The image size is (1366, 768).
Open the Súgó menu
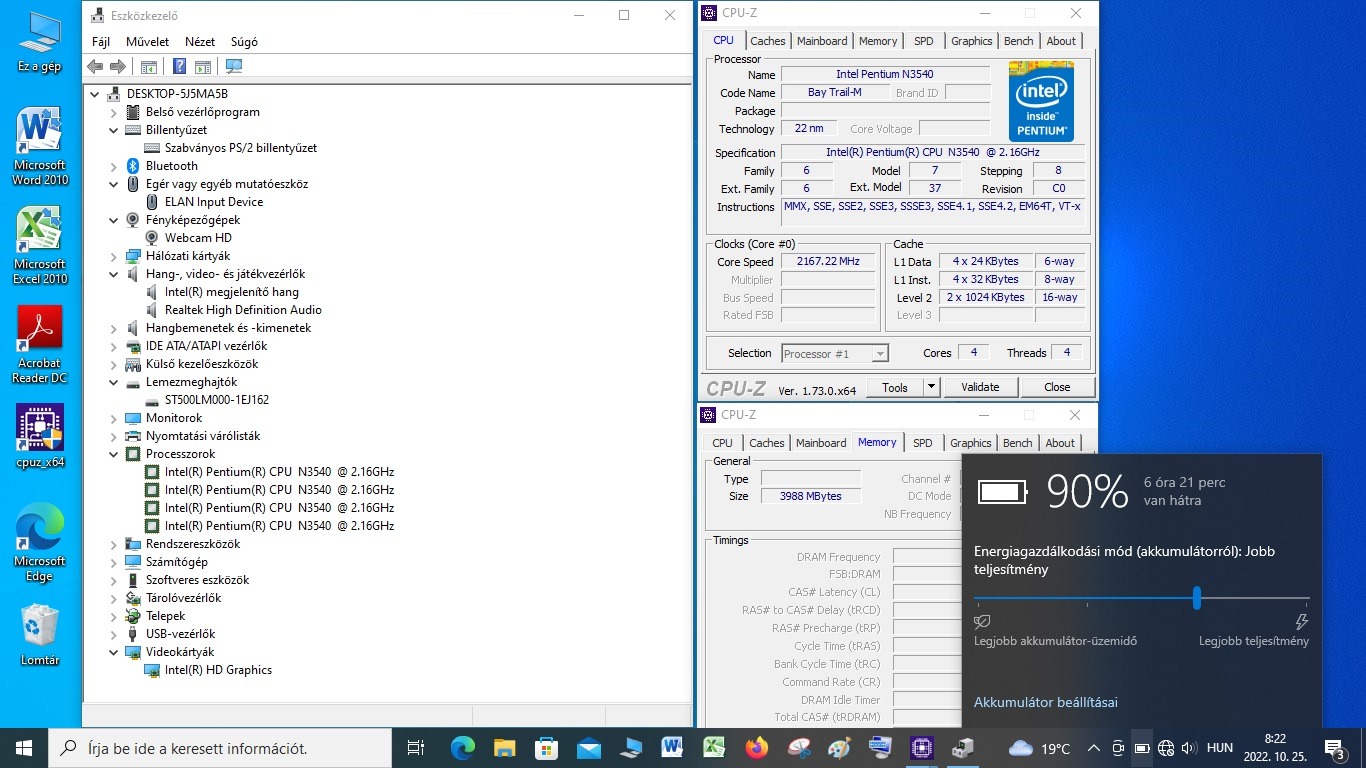(x=244, y=42)
